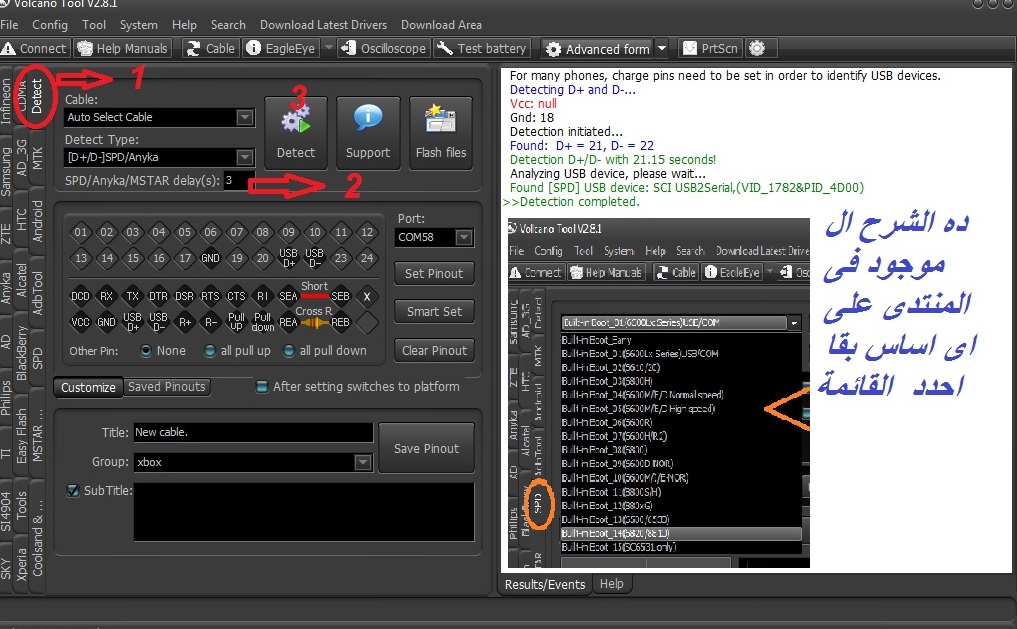Click the Support info icon button

(368, 133)
